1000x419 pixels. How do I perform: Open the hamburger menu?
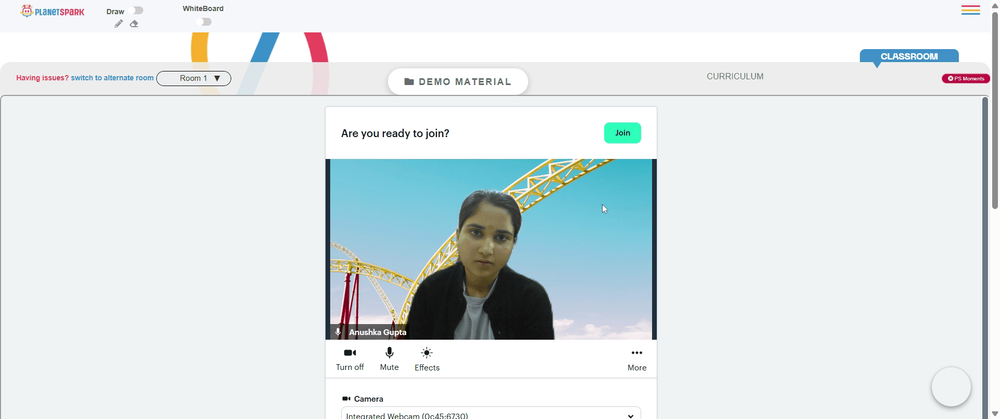pos(971,10)
